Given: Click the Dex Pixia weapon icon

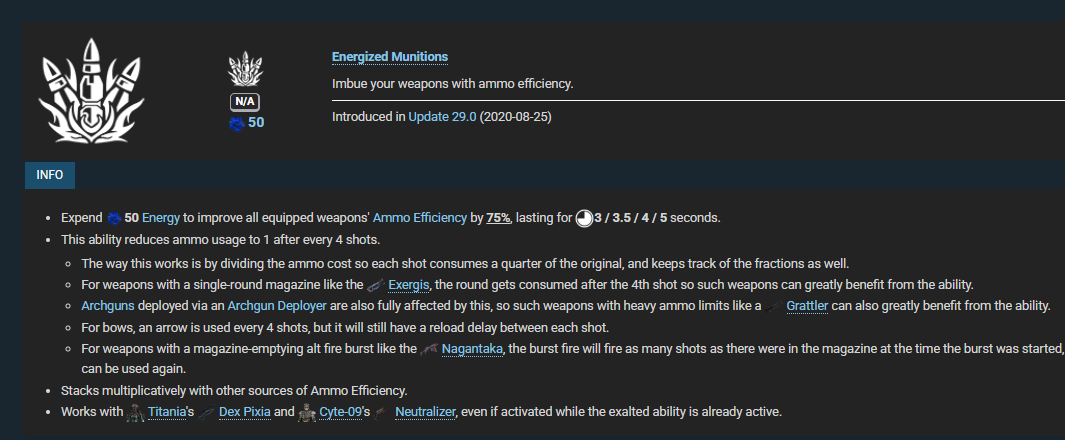Looking at the screenshot, I should coord(205,411).
